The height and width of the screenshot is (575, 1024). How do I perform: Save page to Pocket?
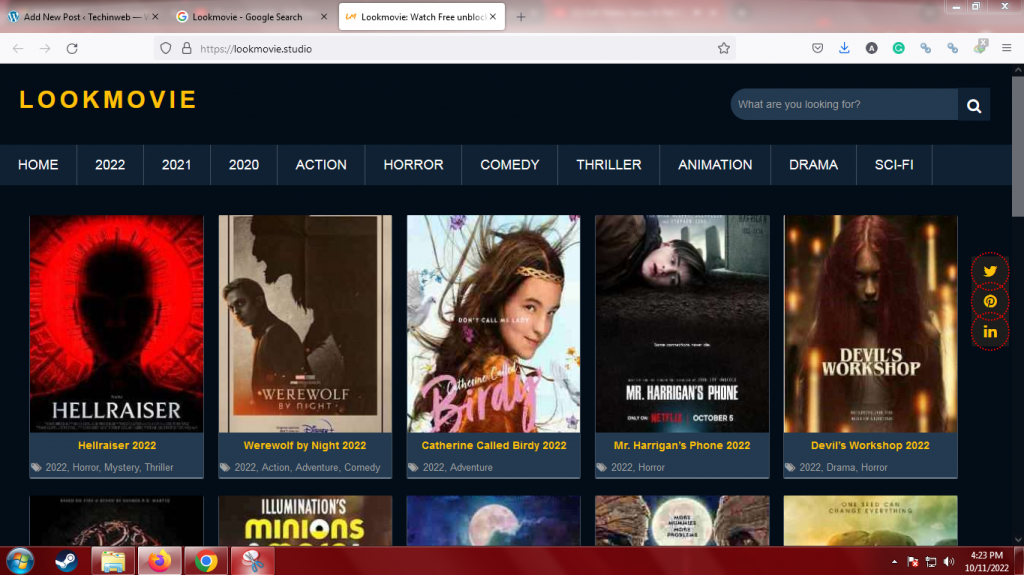817,48
